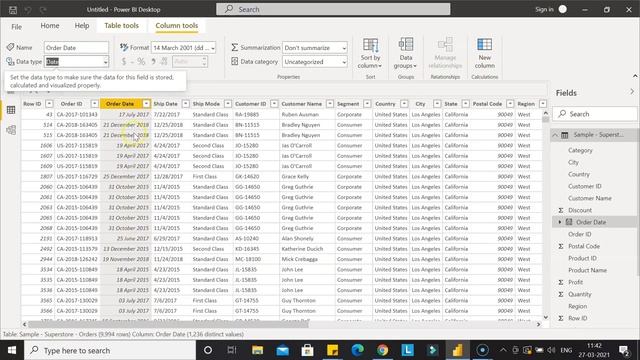The width and height of the screenshot is (640, 360).
Task: Open File Explorer from taskbar
Action: coord(257,350)
